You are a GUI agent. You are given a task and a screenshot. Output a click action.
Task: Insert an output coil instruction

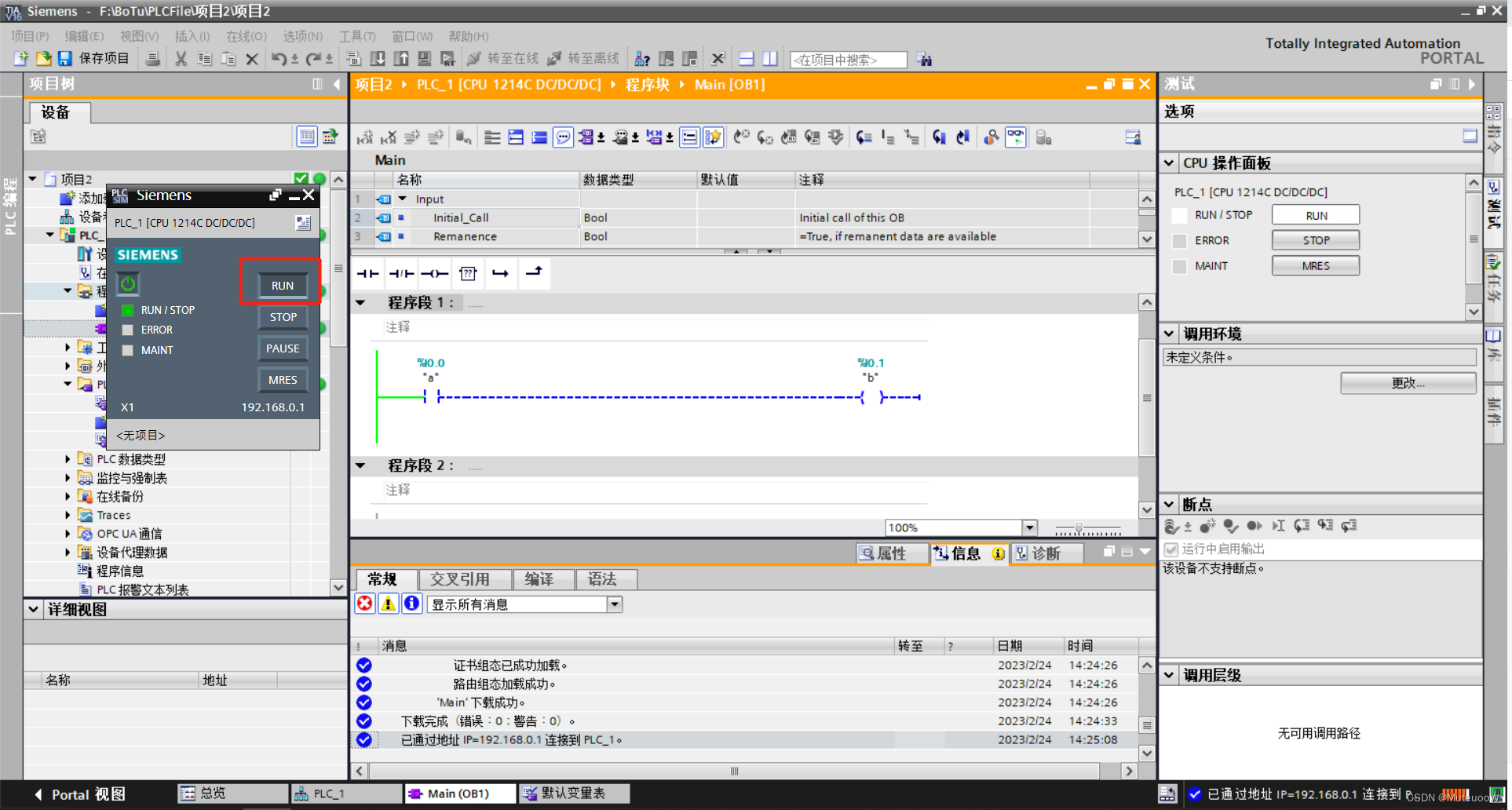click(x=434, y=273)
